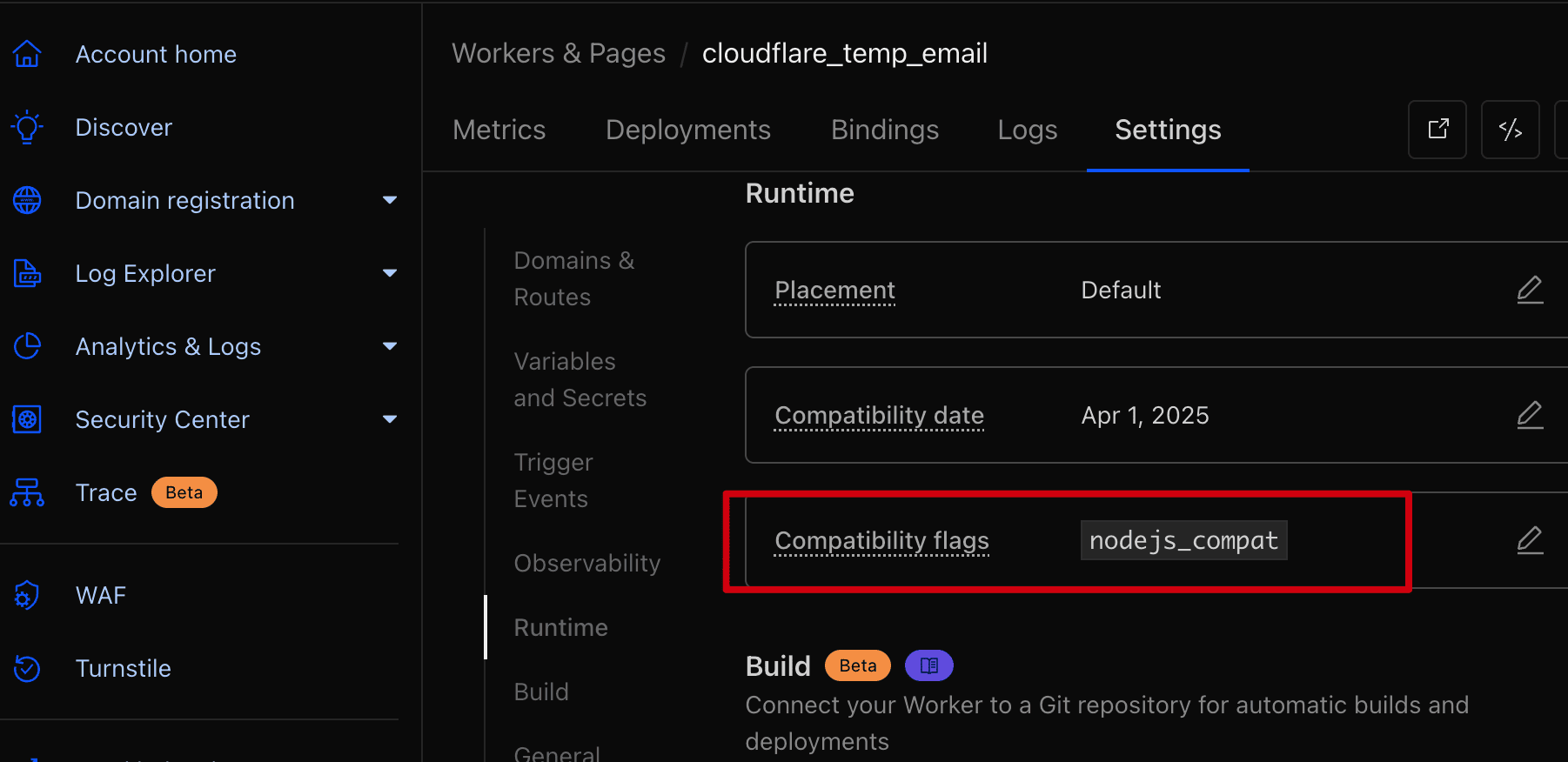
Task: Select Variables and Secrets settings section
Action: [580, 379]
